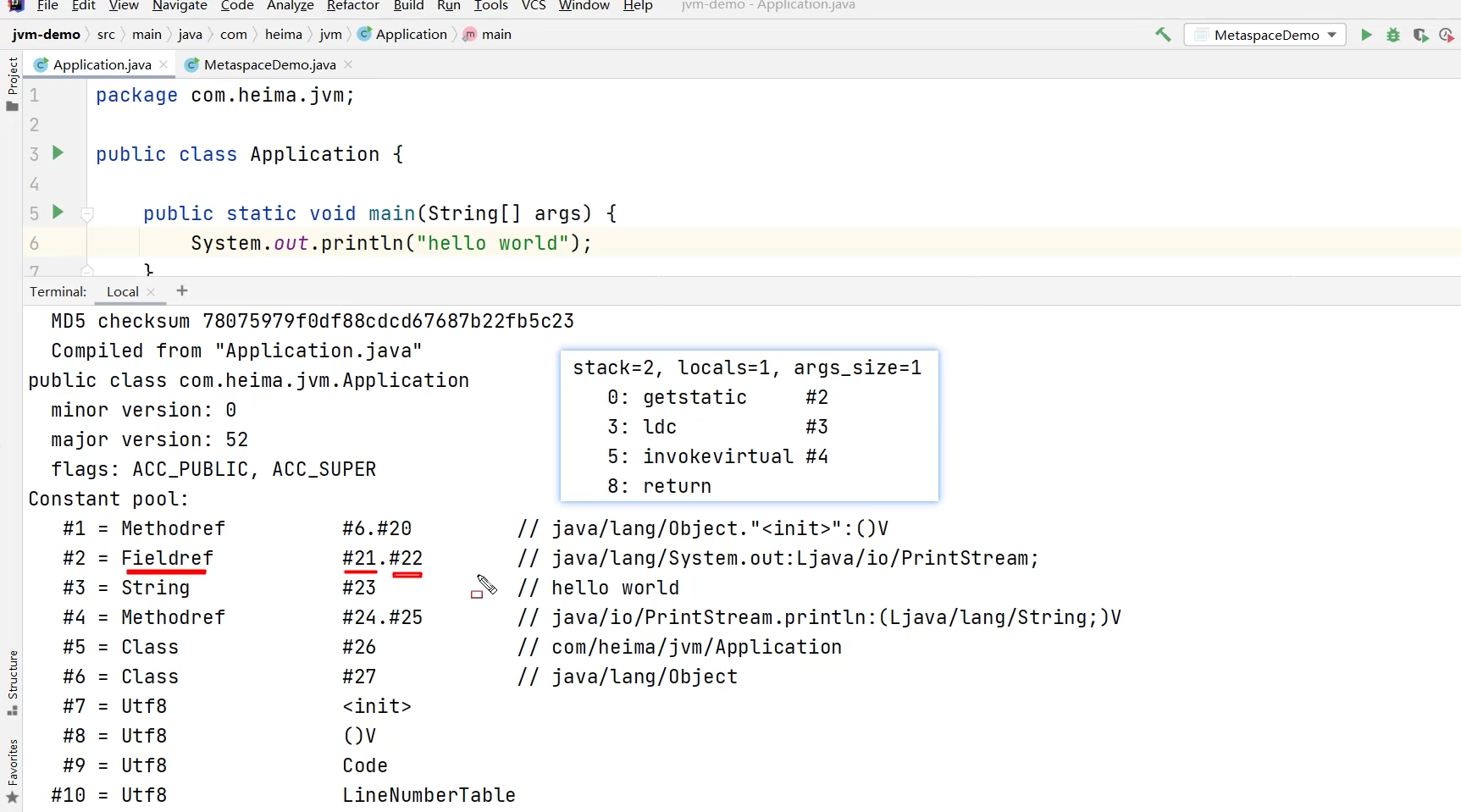This screenshot has height=812, width=1461.
Task: Click the profiler run icon
Action: (x=1447, y=35)
